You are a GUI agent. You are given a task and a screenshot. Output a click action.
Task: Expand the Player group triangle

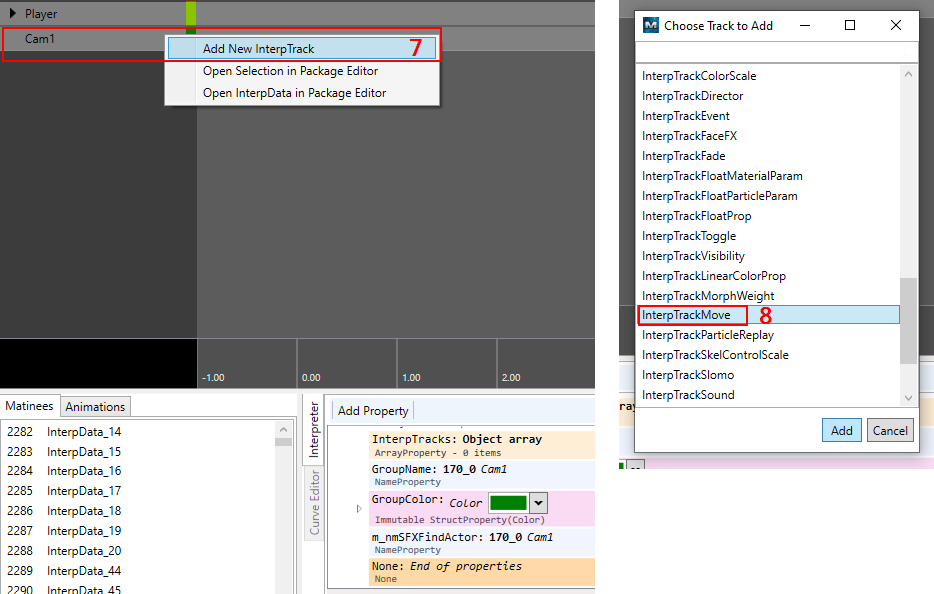[13, 13]
